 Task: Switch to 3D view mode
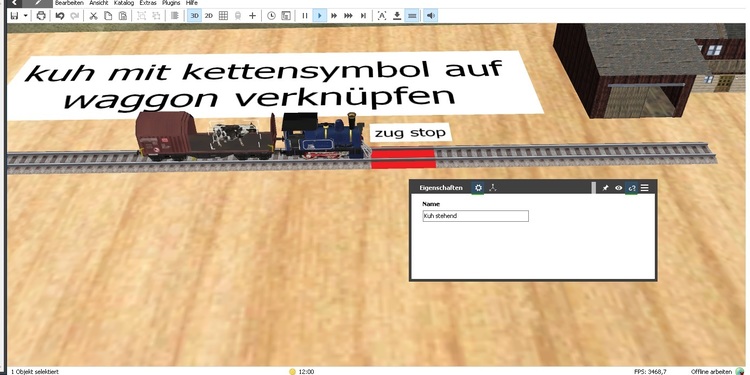[194, 16]
